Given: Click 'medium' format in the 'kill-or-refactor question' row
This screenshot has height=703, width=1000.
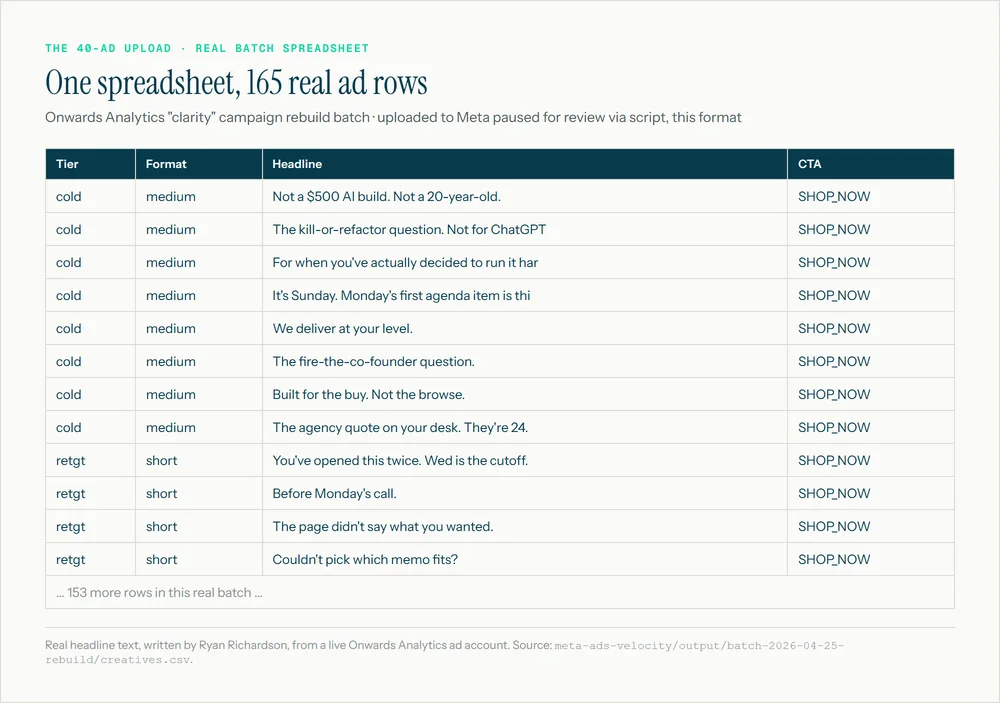Looking at the screenshot, I should (171, 230).
